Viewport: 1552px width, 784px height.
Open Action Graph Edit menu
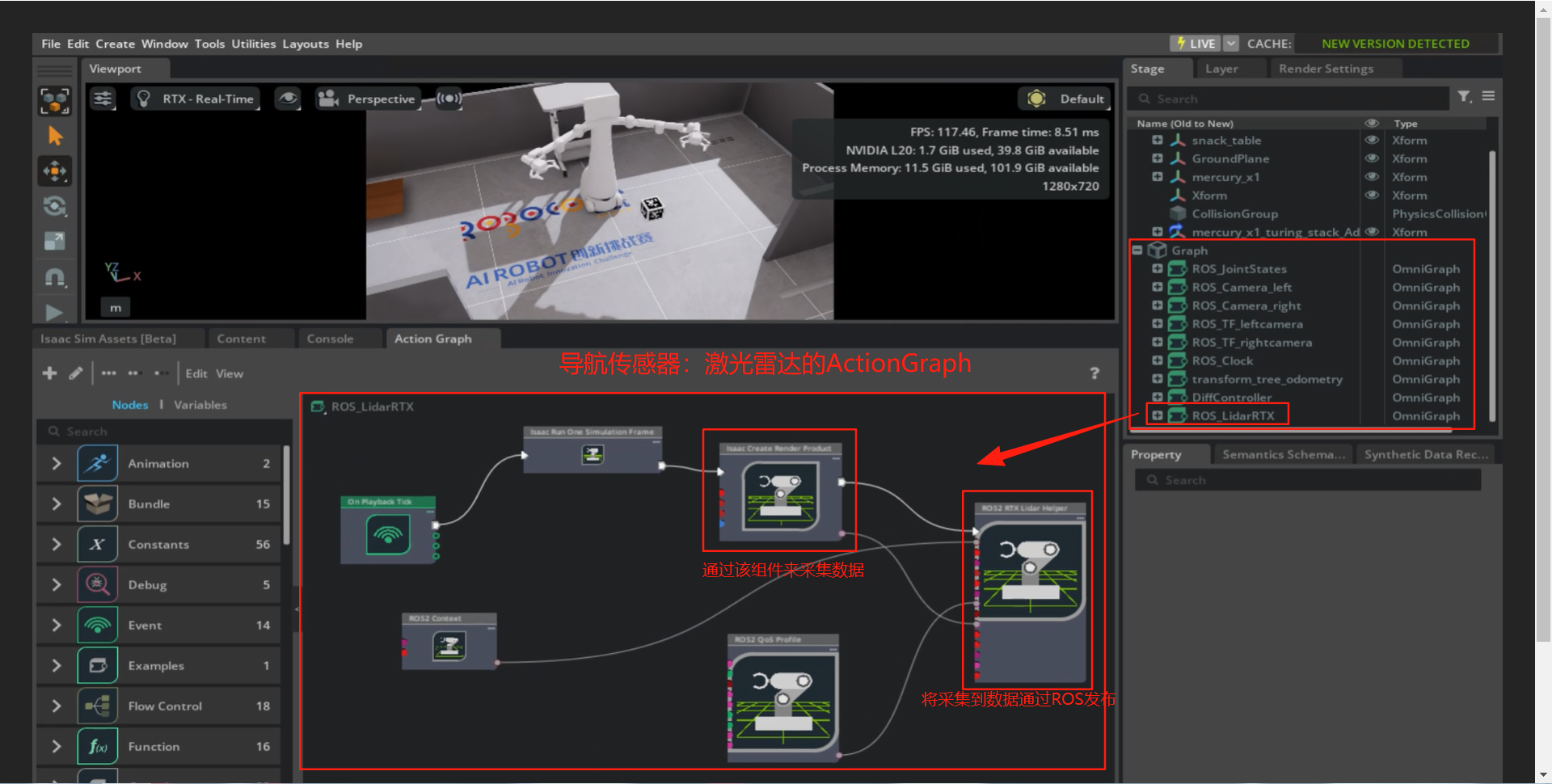pyautogui.click(x=196, y=373)
